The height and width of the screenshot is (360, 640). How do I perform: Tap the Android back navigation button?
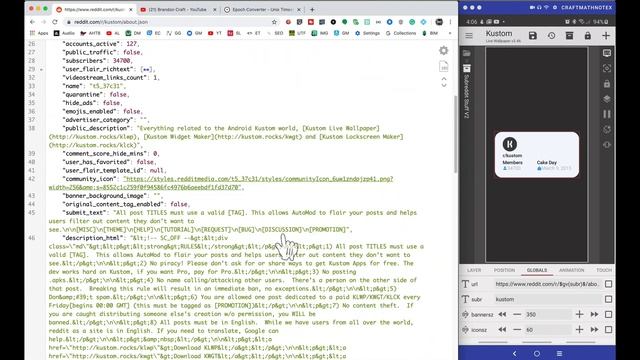[x=514, y=353]
